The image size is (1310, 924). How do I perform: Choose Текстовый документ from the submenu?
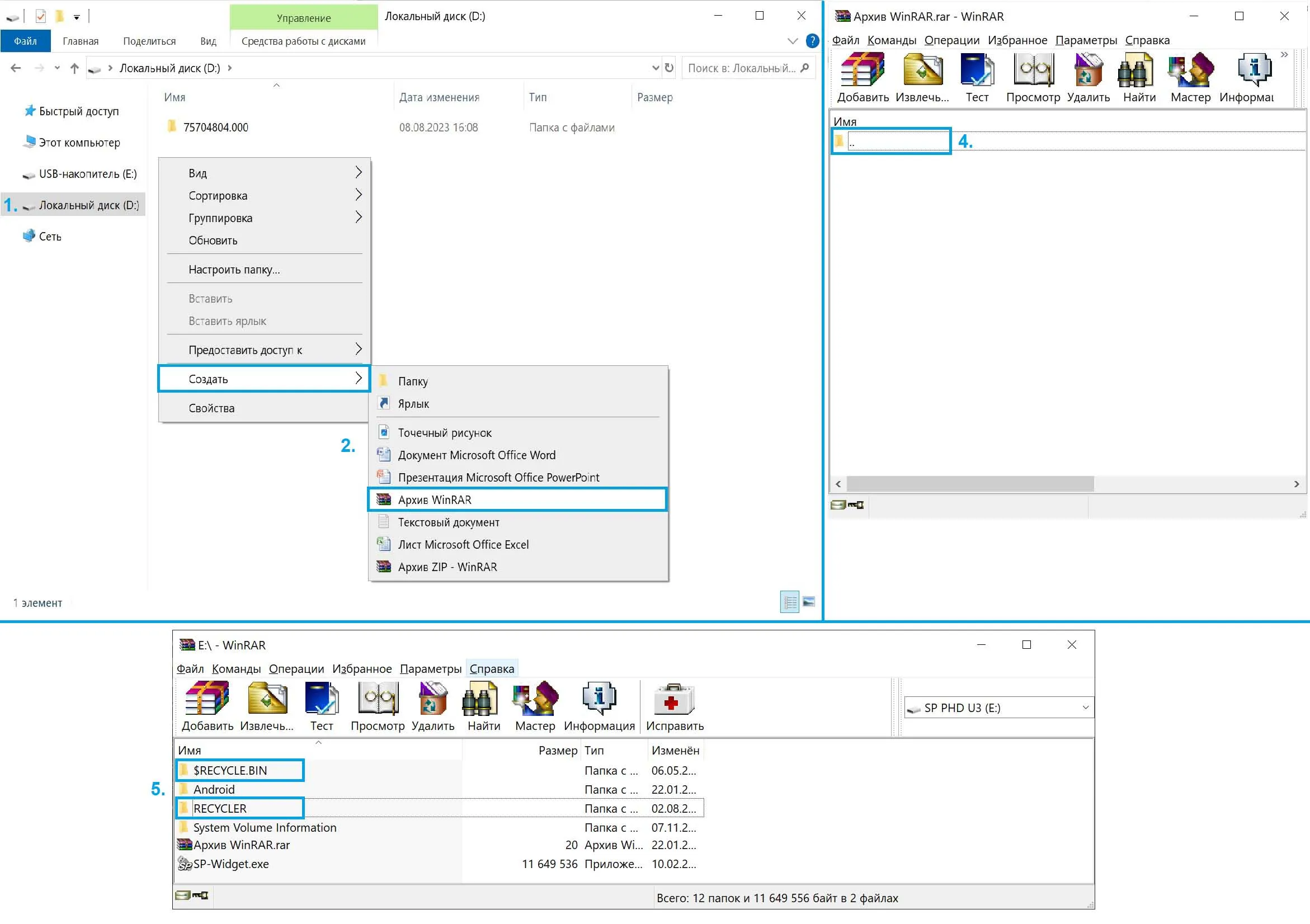pyautogui.click(x=517, y=522)
